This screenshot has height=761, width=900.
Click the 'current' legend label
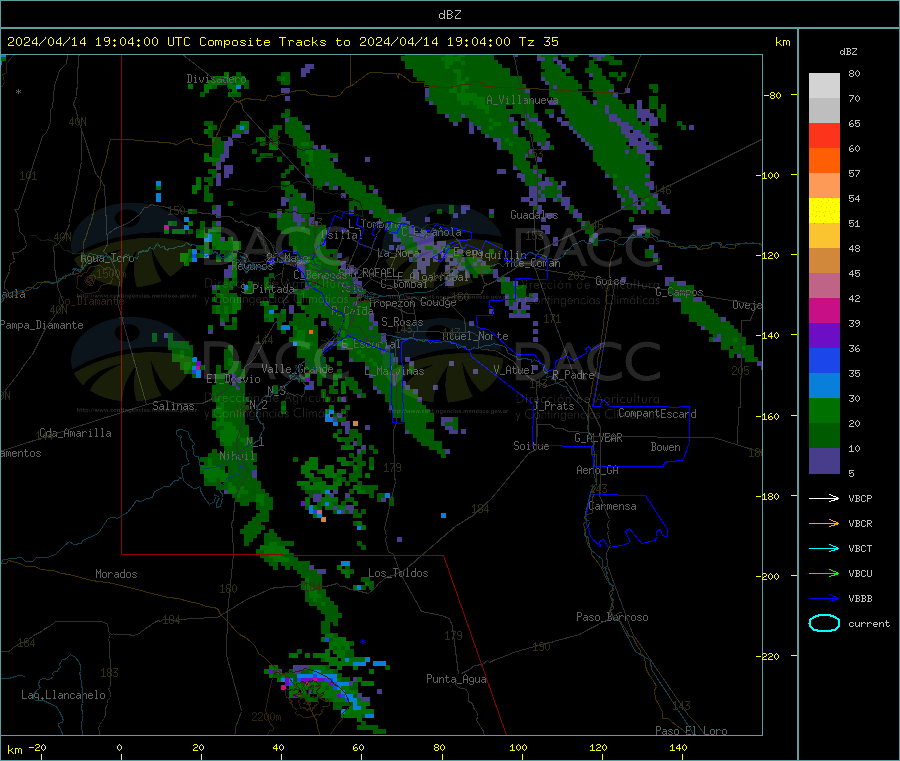coord(869,623)
